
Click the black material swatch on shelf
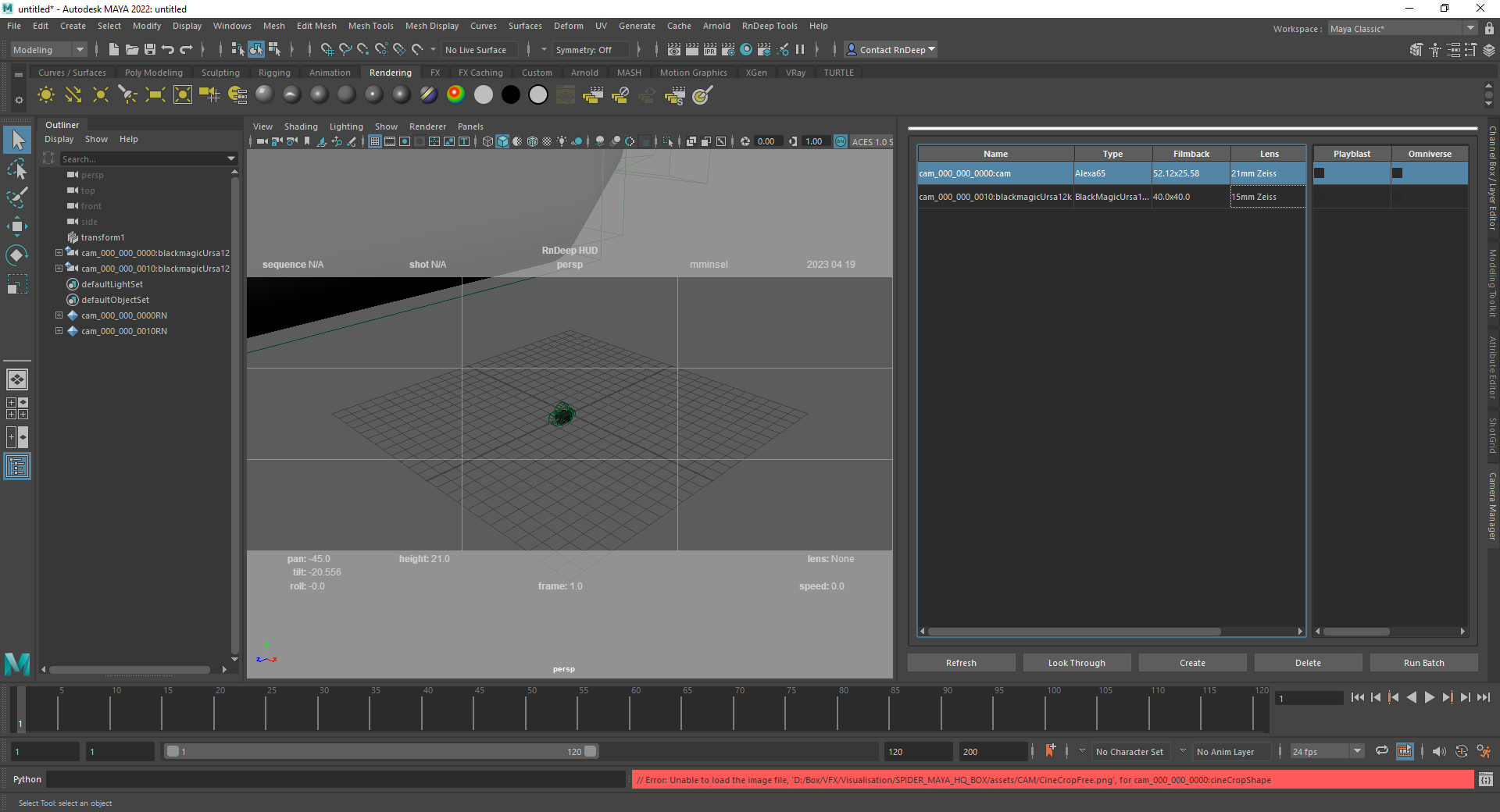pos(511,95)
